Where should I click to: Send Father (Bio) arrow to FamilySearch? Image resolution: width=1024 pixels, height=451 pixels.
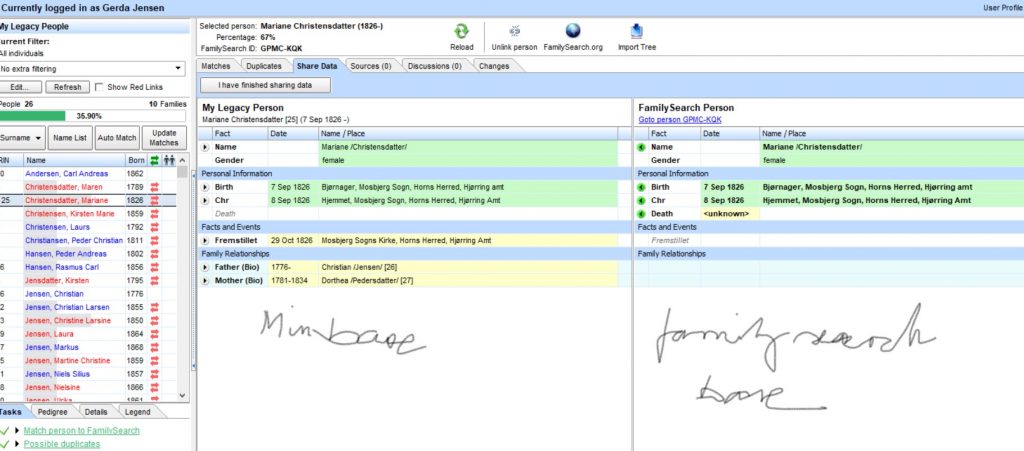click(x=205, y=268)
